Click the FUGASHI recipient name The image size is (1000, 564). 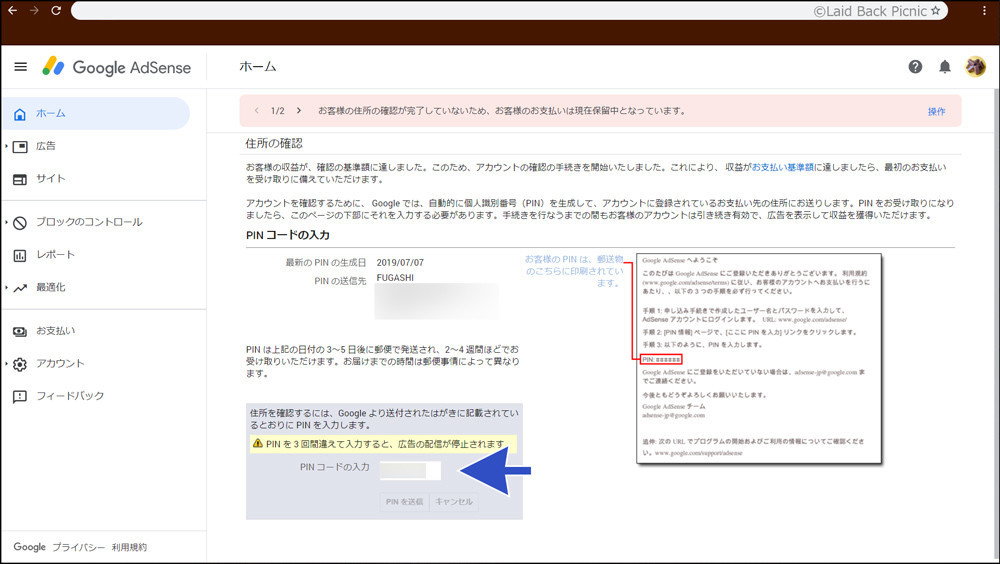[395, 278]
